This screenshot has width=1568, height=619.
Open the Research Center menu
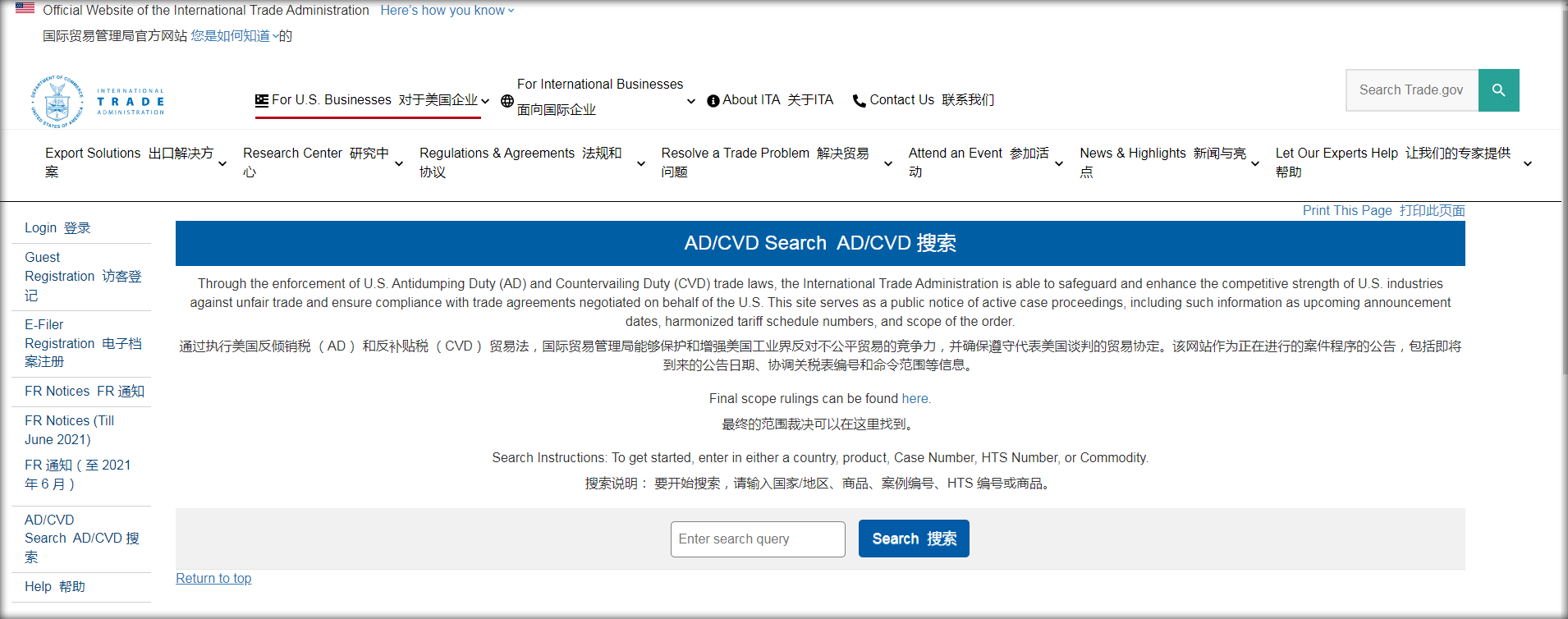pos(316,163)
